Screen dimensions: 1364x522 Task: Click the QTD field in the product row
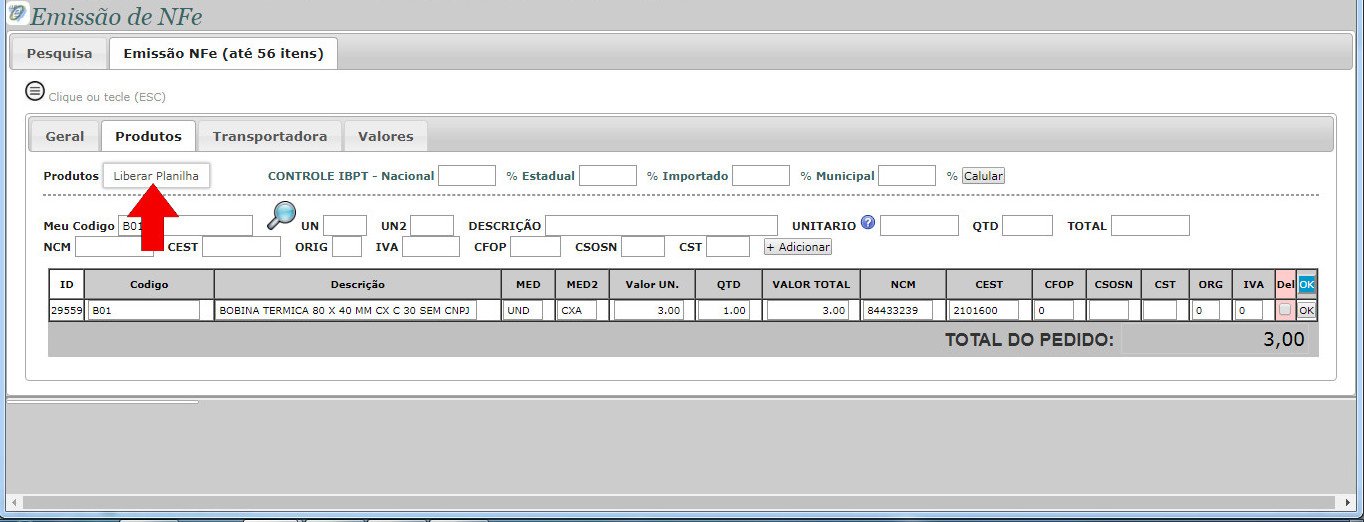pos(729,311)
